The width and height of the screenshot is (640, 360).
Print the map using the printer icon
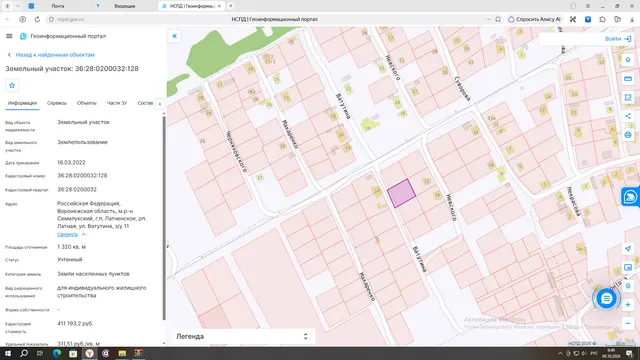(x=628, y=135)
